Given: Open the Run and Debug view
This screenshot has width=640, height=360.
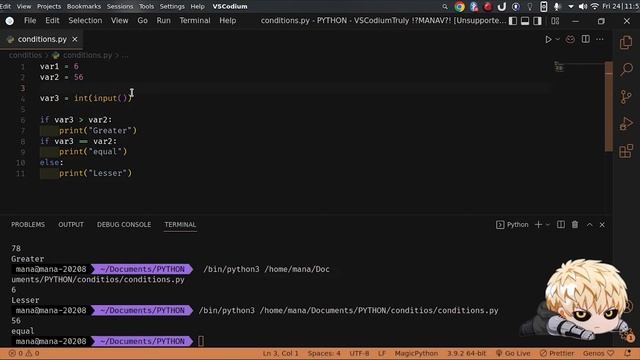Looking at the screenshot, I should [626, 124].
